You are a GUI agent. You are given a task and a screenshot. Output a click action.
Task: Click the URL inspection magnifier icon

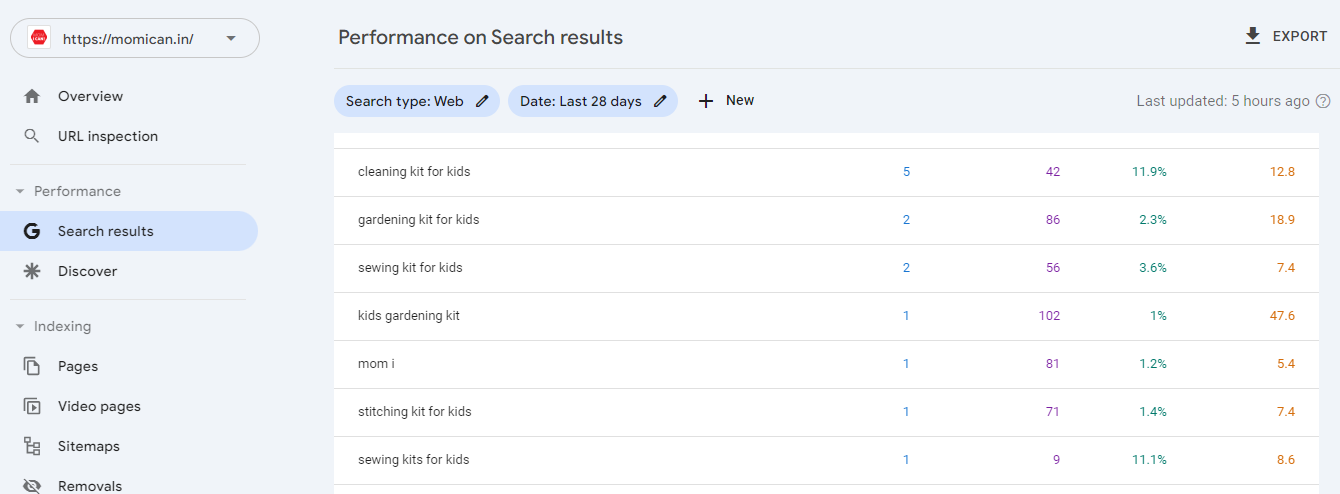click(x=32, y=136)
